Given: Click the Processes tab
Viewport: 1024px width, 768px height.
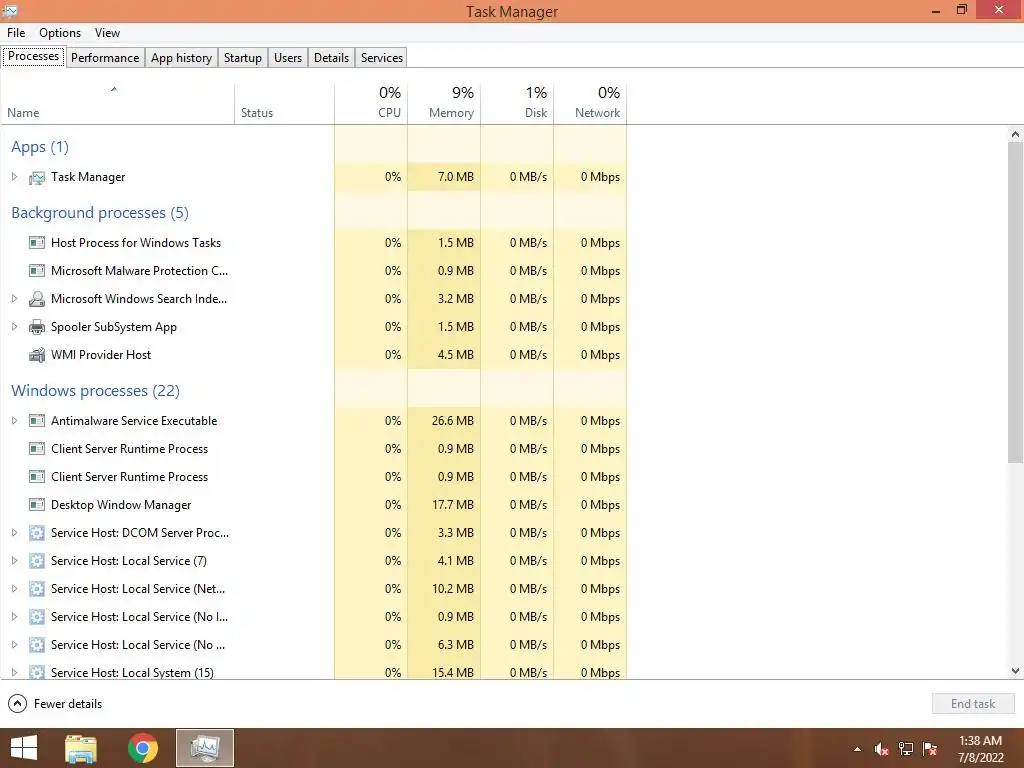Looking at the screenshot, I should 33,56.
